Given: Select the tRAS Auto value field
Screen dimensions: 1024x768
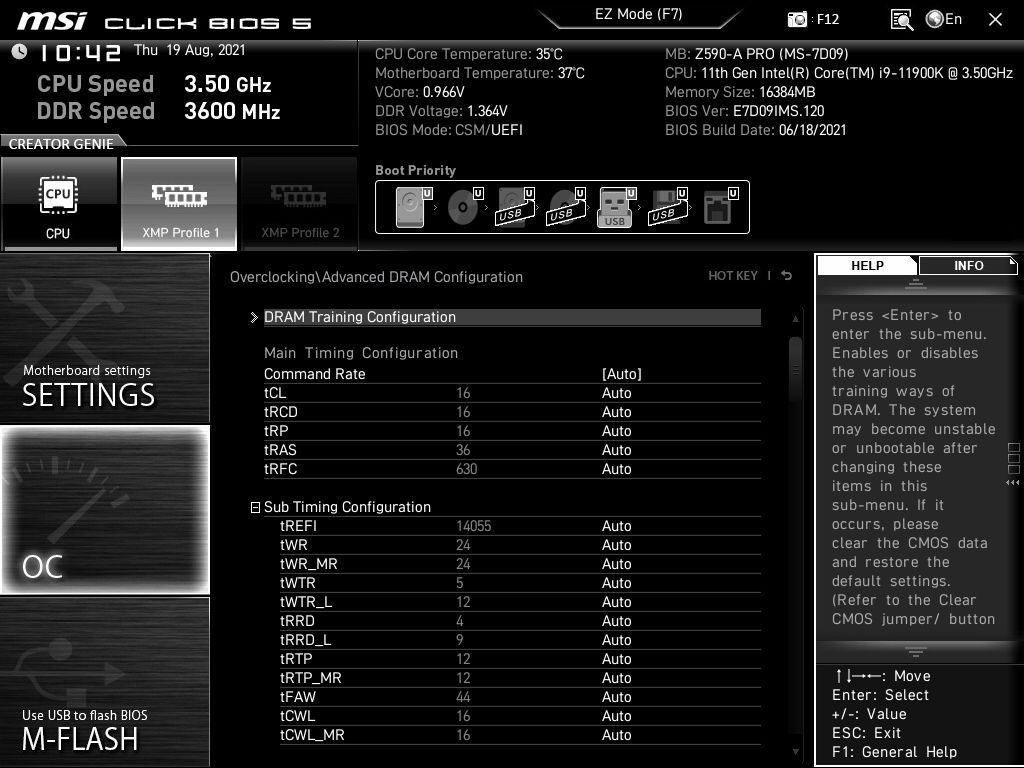Looking at the screenshot, I should 616,450.
